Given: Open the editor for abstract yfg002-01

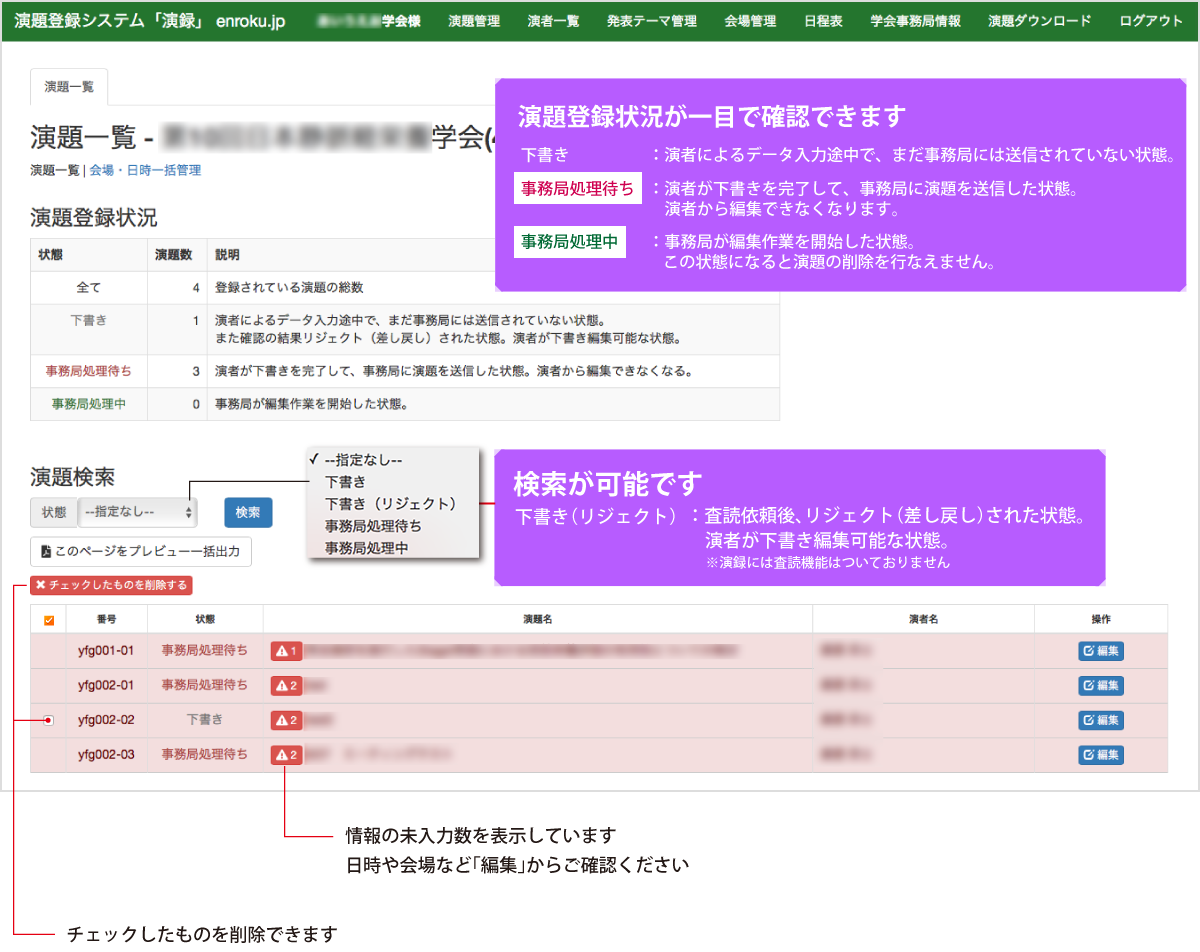Looking at the screenshot, I should (1100, 686).
